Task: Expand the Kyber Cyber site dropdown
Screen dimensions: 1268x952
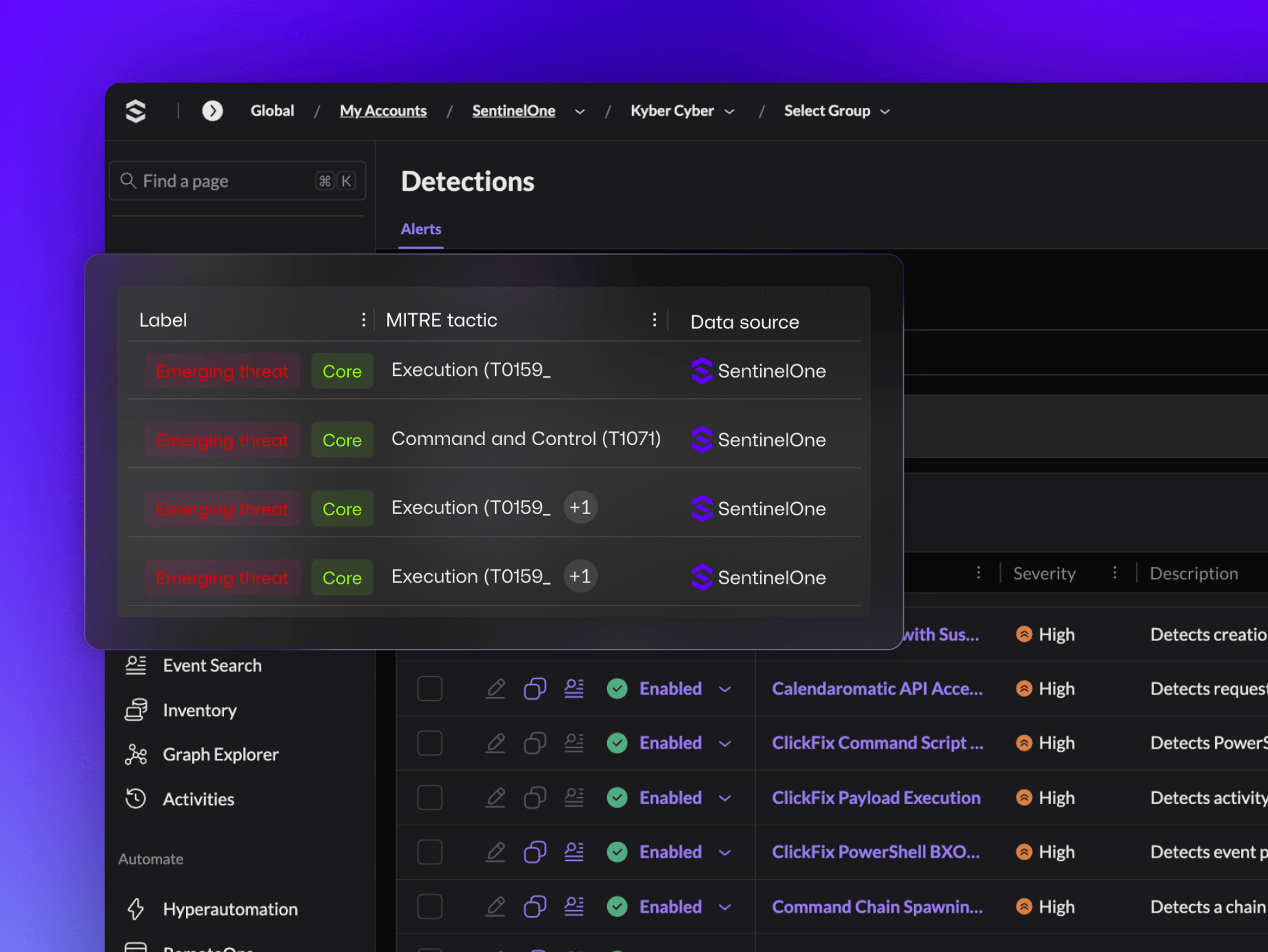Action: pos(729,112)
